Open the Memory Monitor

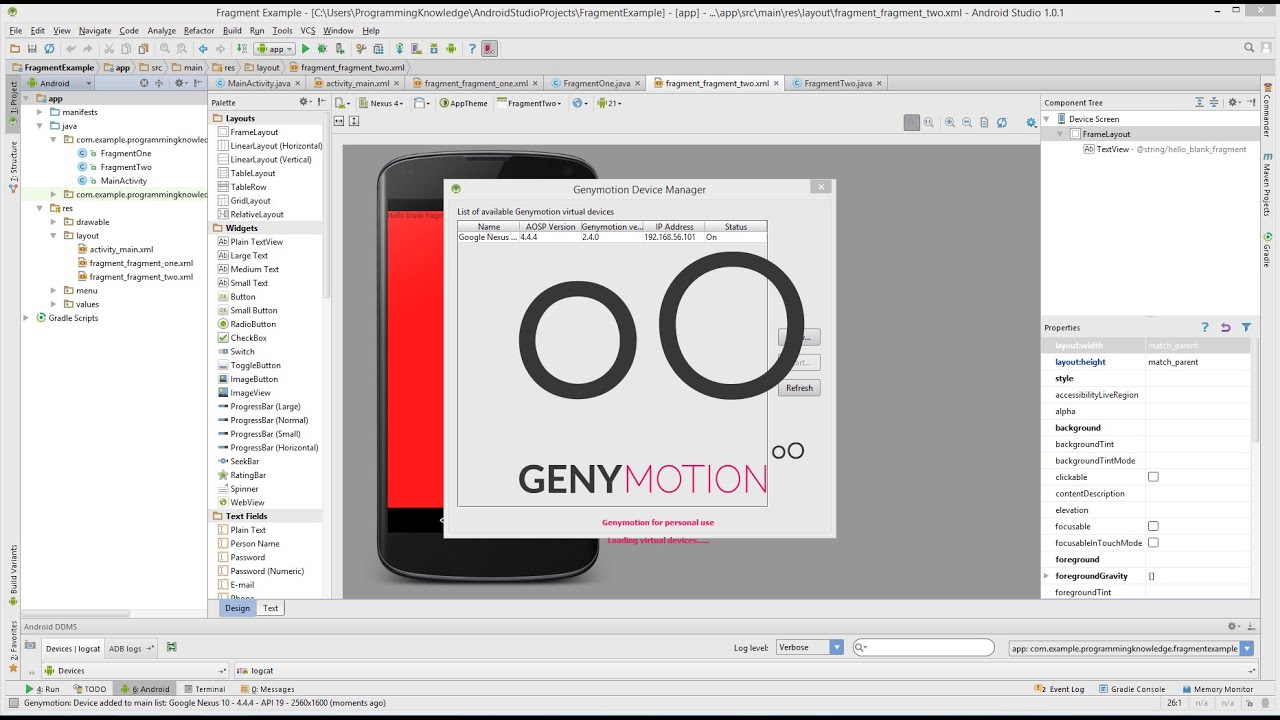(x=1217, y=689)
